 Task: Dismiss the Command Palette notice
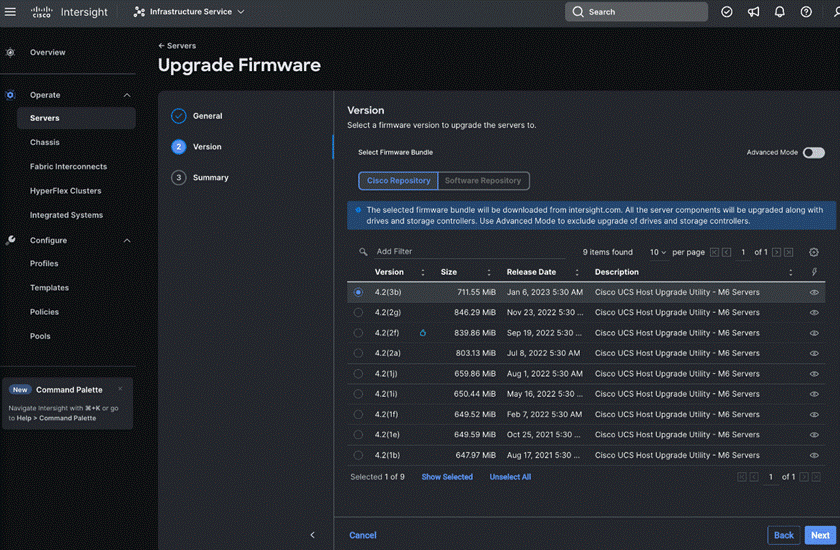point(120,389)
